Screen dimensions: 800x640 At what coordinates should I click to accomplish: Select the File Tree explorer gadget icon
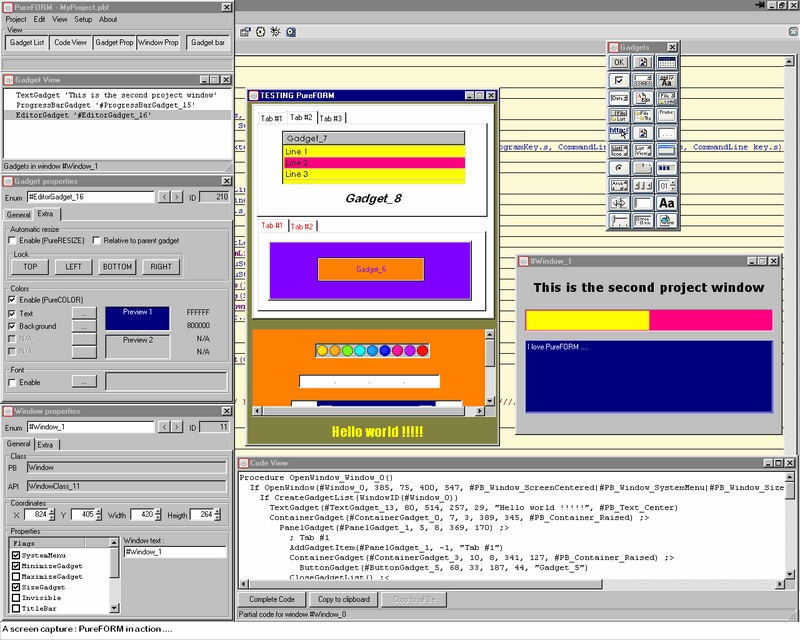point(643,115)
